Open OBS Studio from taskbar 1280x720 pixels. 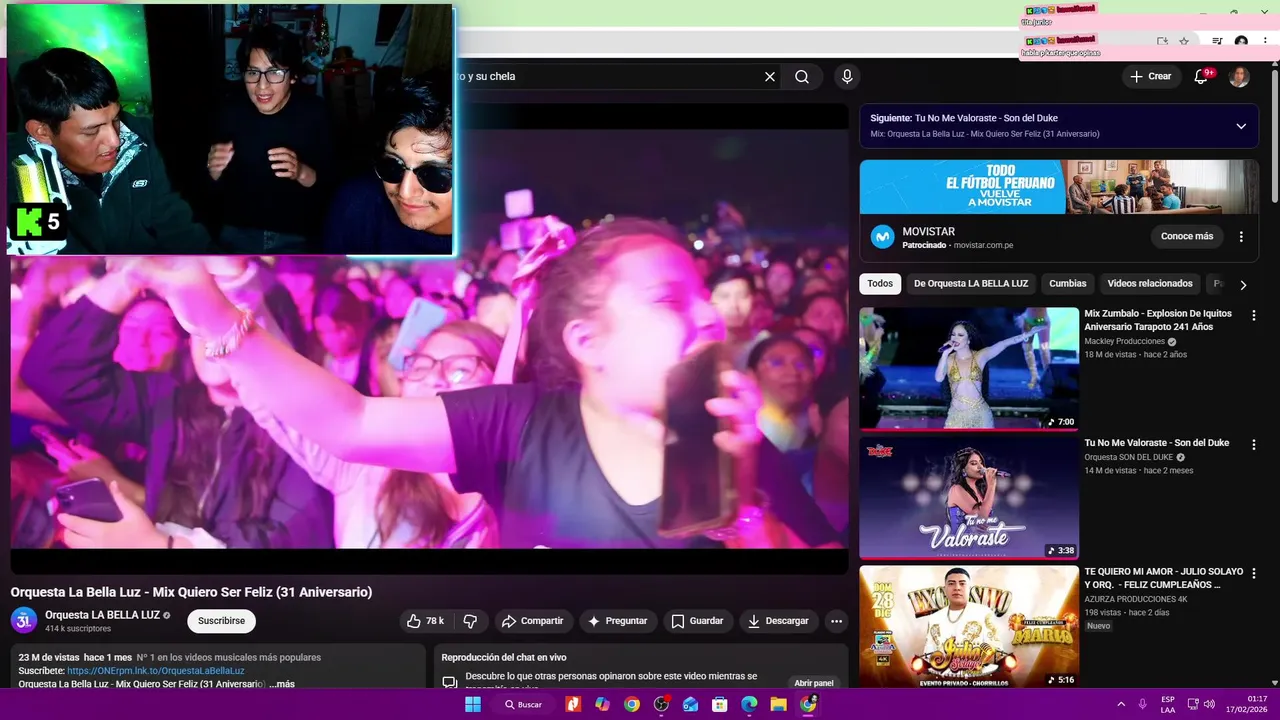point(661,704)
